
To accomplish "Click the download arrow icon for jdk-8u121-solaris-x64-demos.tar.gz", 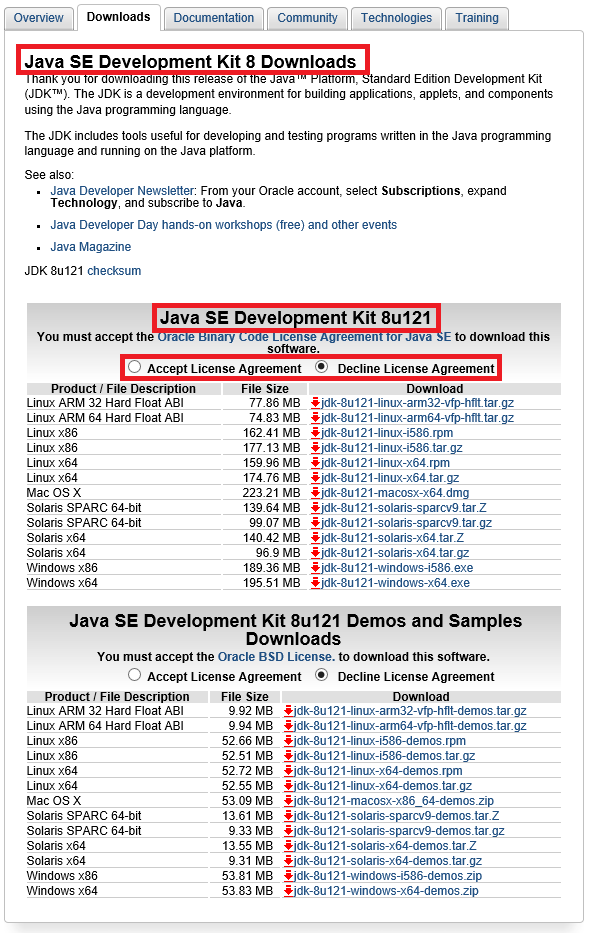I will coord(288,860).
